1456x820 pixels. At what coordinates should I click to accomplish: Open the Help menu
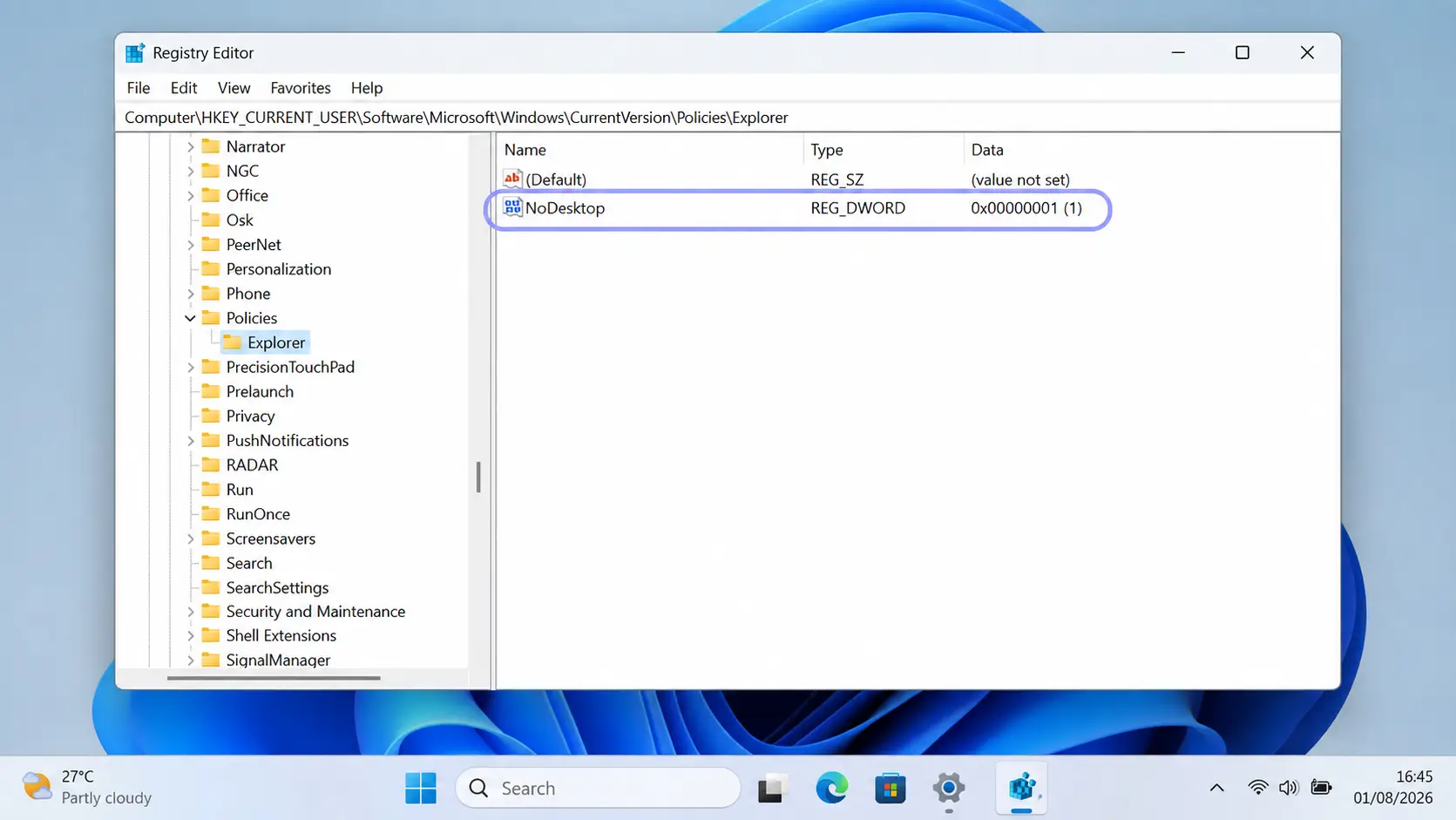coord(367,88)
